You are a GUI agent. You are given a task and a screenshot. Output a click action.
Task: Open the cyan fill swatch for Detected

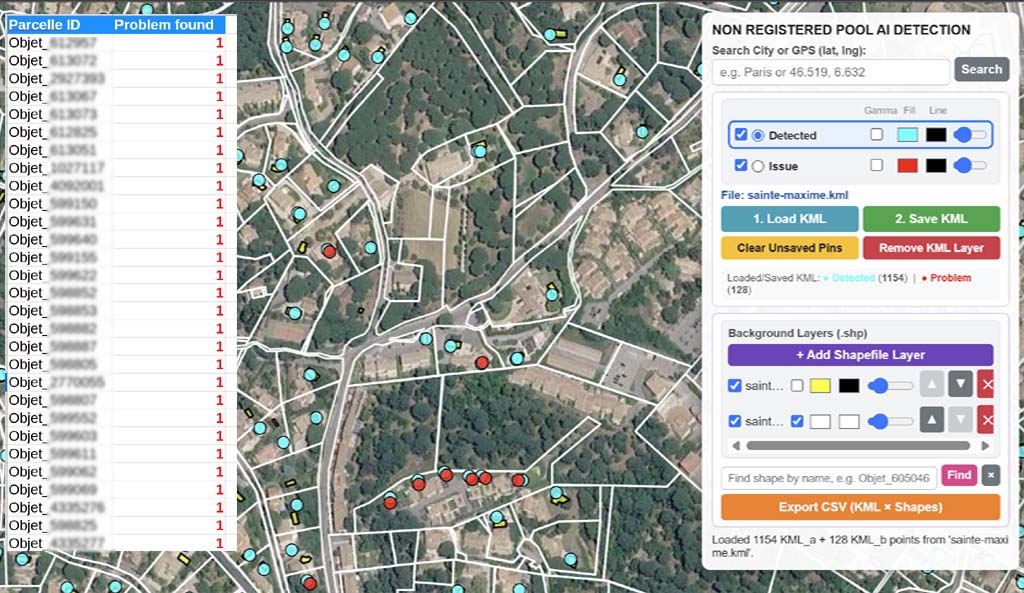click(x=907, y=135)
